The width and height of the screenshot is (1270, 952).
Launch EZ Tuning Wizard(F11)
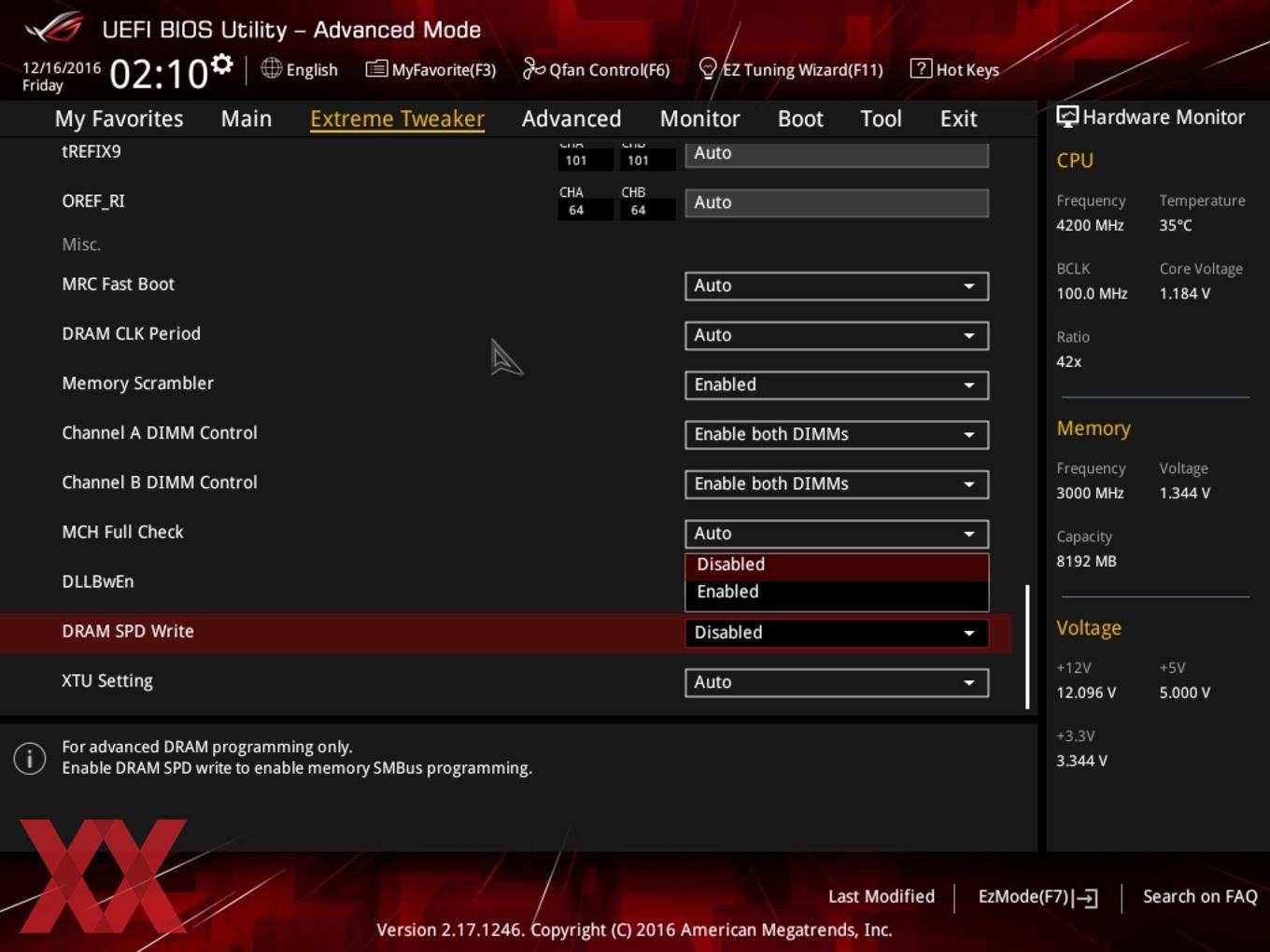[802, 70]
